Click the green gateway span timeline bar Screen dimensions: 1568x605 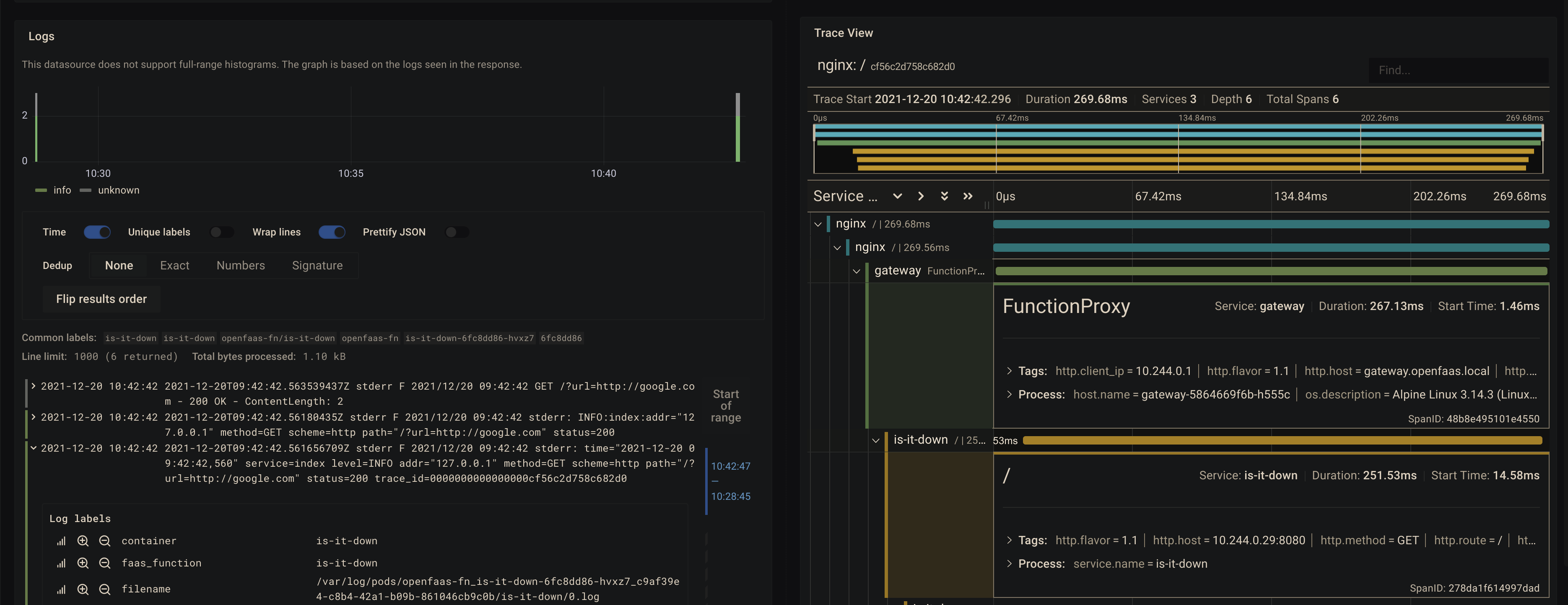click(x=1271, y=271)
